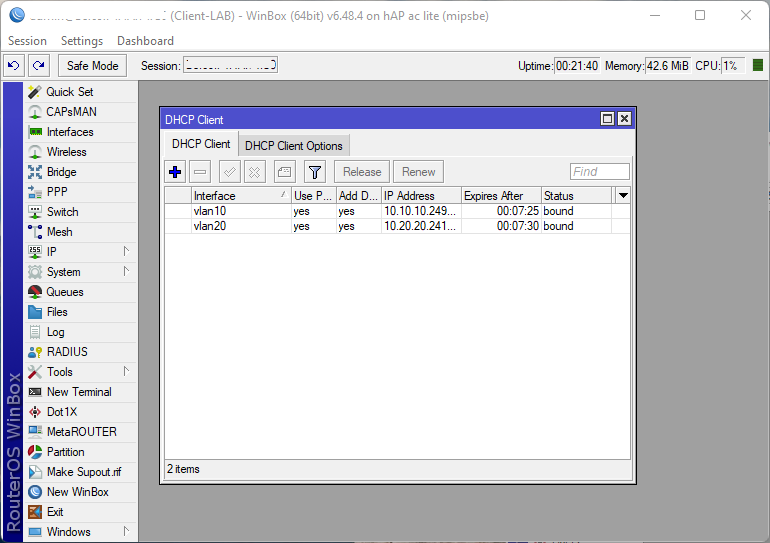Select the vlan10 row
The image size is (770, 543).
[x=397, y=211]
